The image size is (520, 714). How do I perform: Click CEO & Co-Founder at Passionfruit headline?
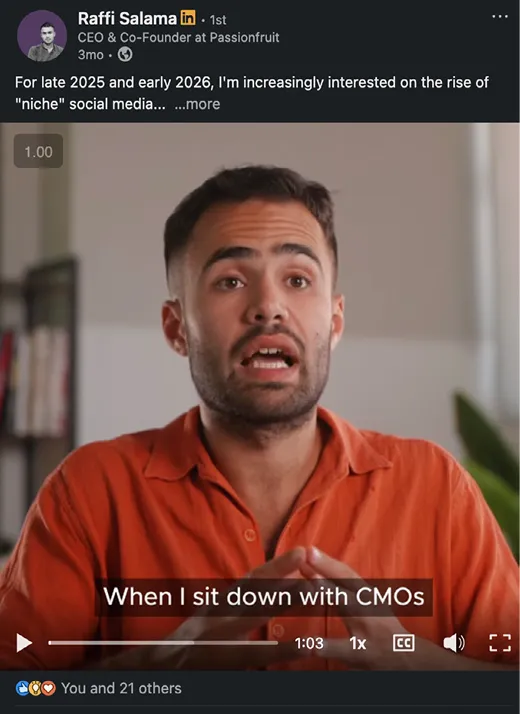pyautogui.click(x=178, y=37)
